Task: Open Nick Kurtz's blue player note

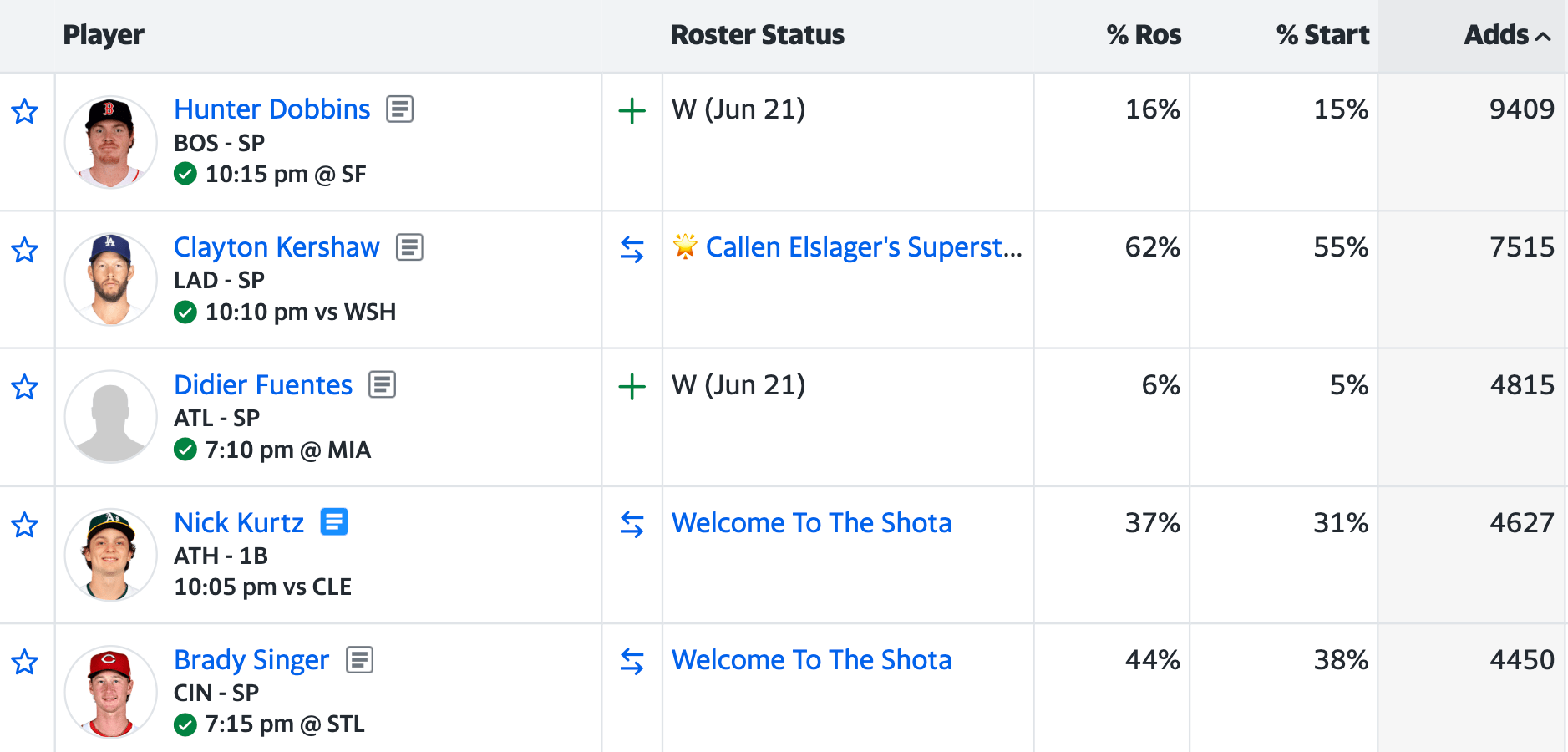Action: click(x=334, y=522)
